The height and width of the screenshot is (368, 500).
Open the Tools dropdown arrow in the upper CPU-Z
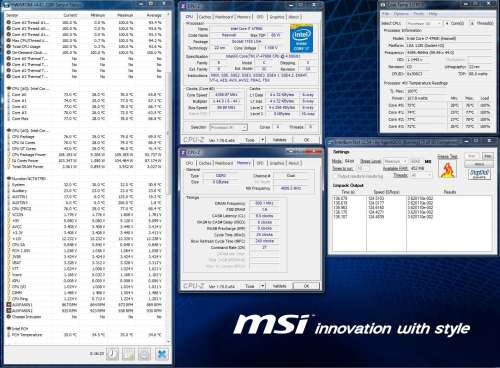[263, 140]
